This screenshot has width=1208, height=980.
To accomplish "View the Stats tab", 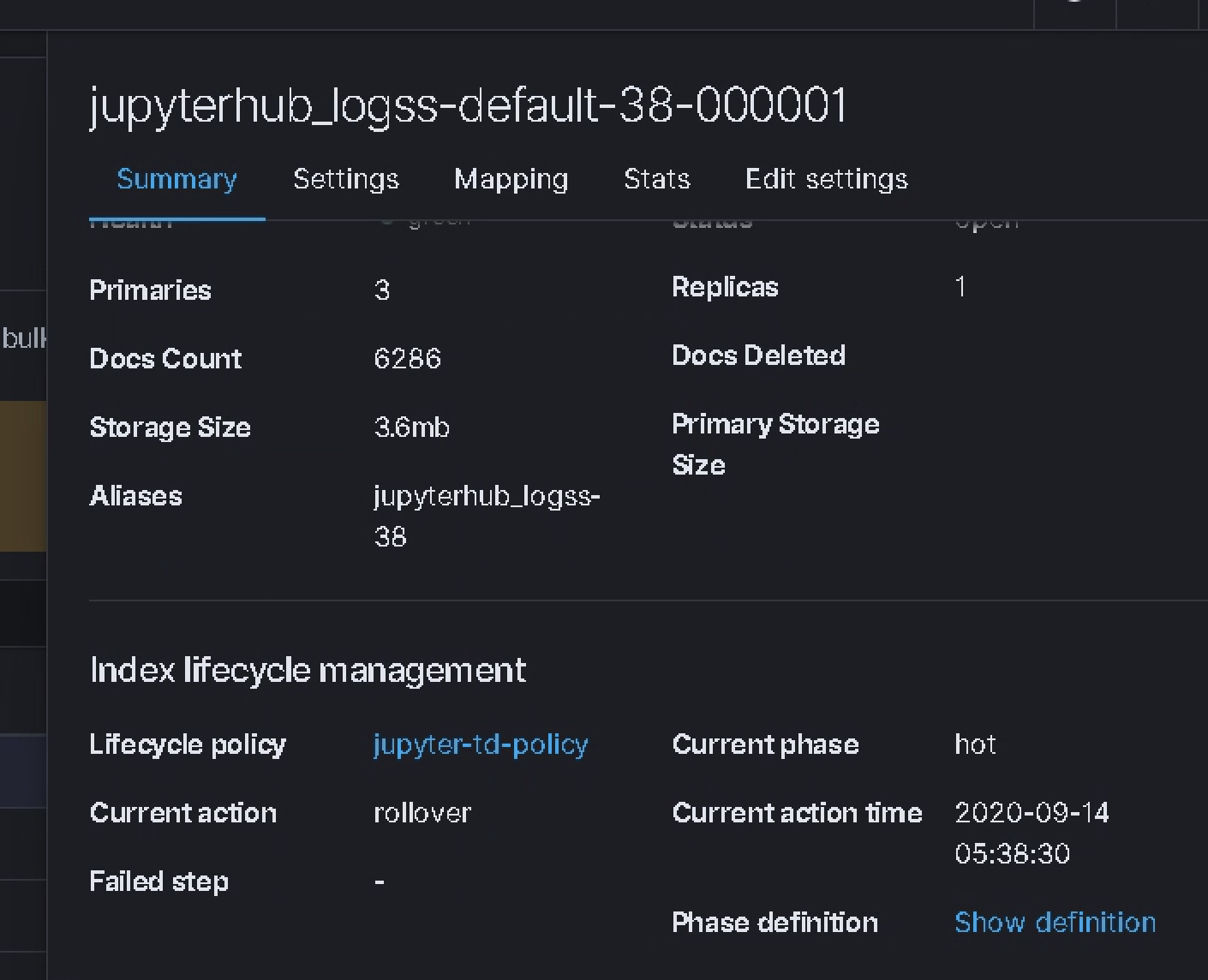I will point(656,179).
